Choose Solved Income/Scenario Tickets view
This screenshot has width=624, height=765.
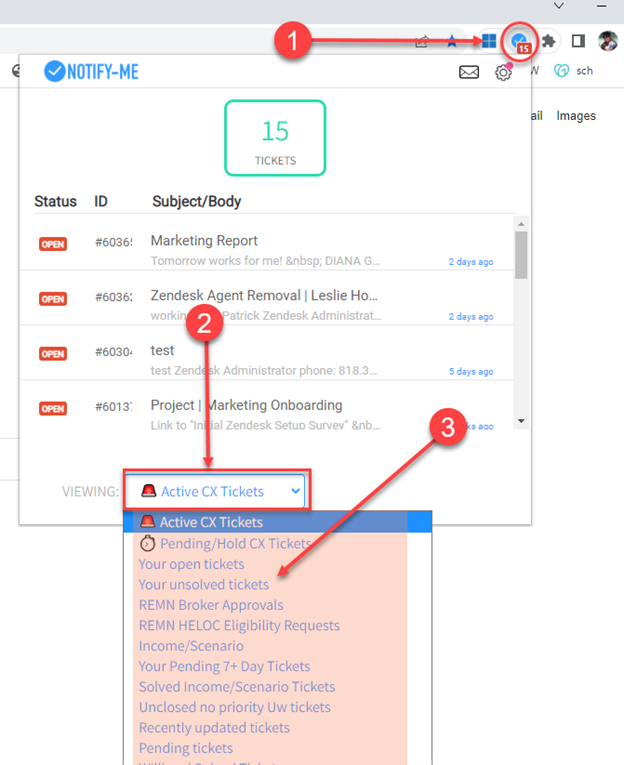(x=278, y=687)
